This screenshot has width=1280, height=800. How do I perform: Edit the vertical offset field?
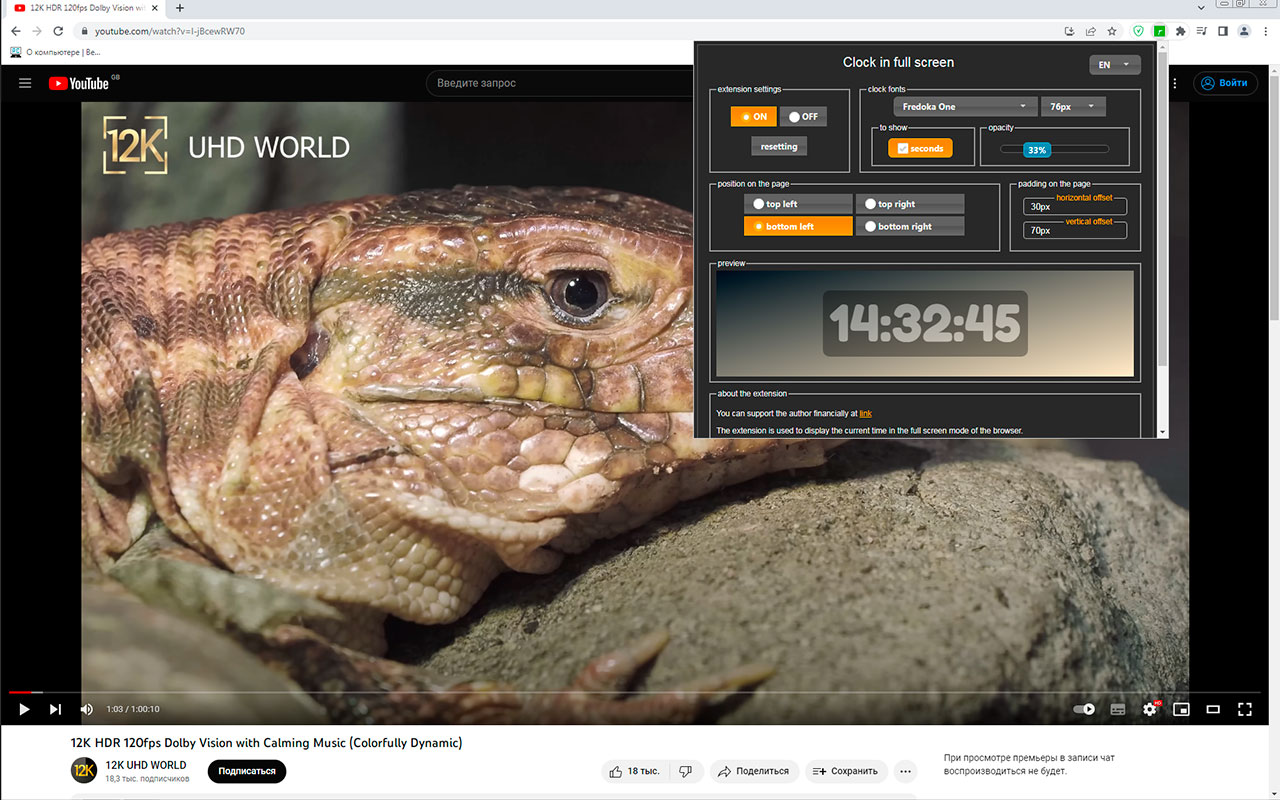click(x=1075, y=231)
